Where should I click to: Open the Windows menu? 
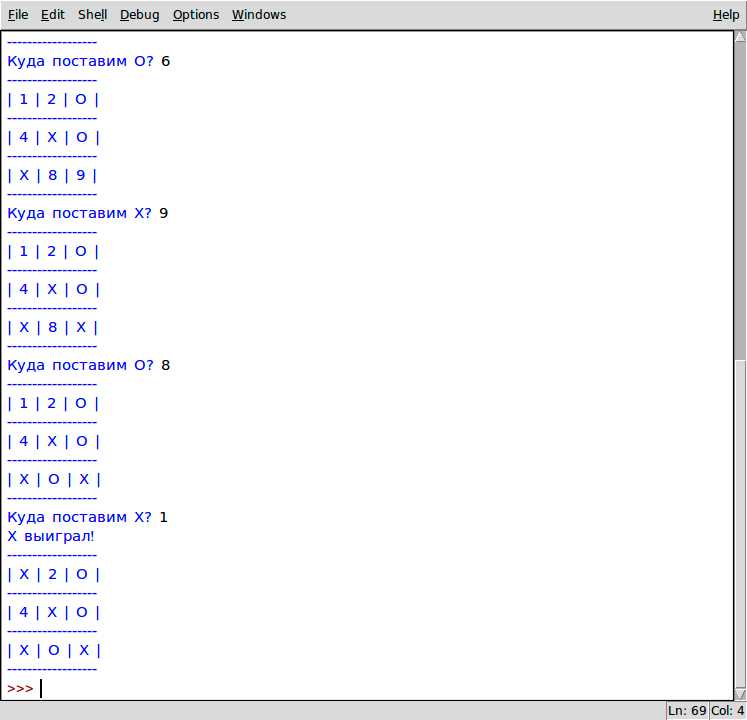tap(259, 15)
